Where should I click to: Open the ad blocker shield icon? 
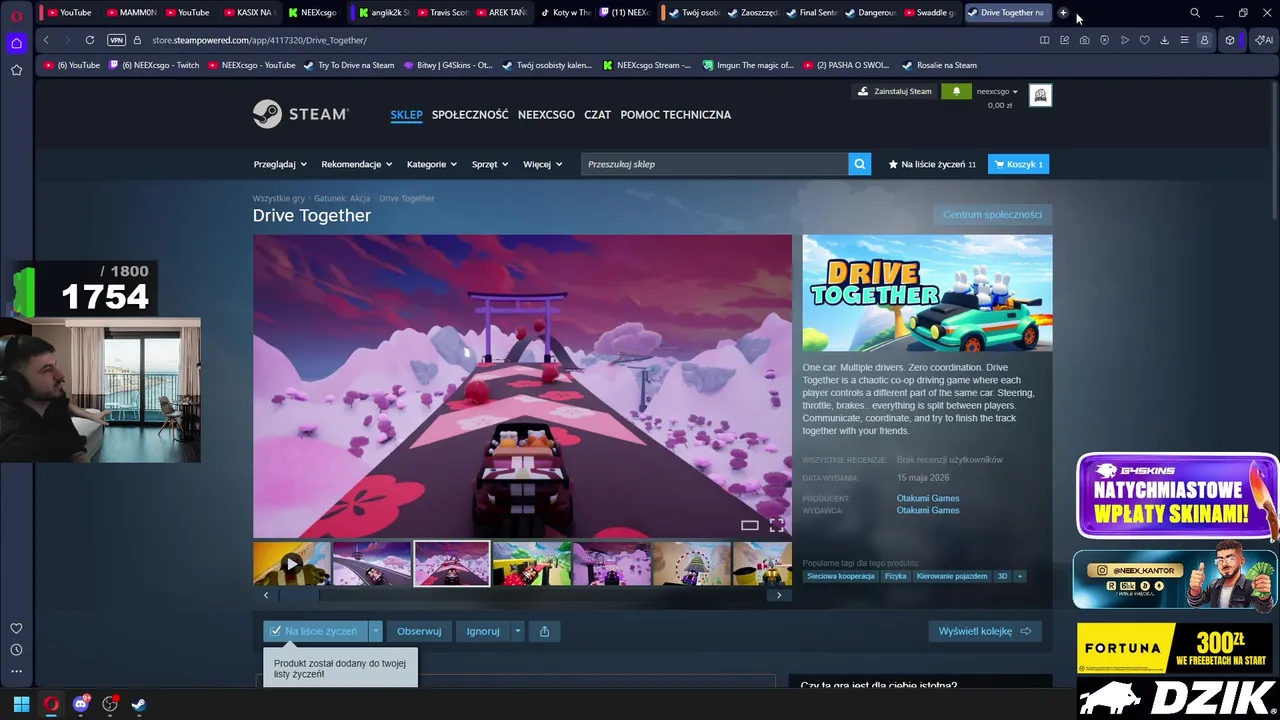[x=1105, y=40]
